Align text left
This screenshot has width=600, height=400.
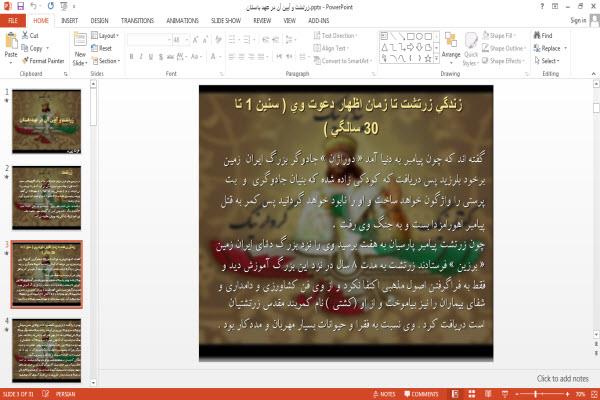232,57
